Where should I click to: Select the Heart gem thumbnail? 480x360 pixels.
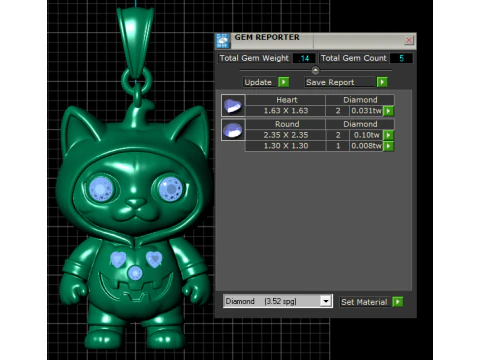pyautogui.click(x=233, y=105)
